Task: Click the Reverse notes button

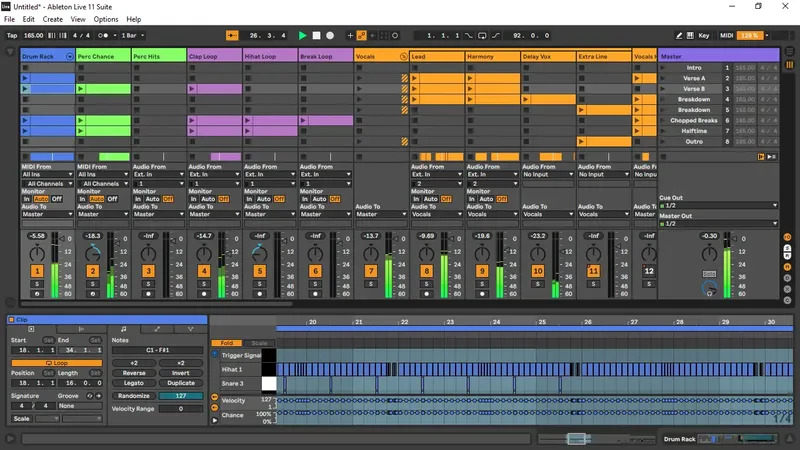Action: pyautogui.click(x=134, y=373)
